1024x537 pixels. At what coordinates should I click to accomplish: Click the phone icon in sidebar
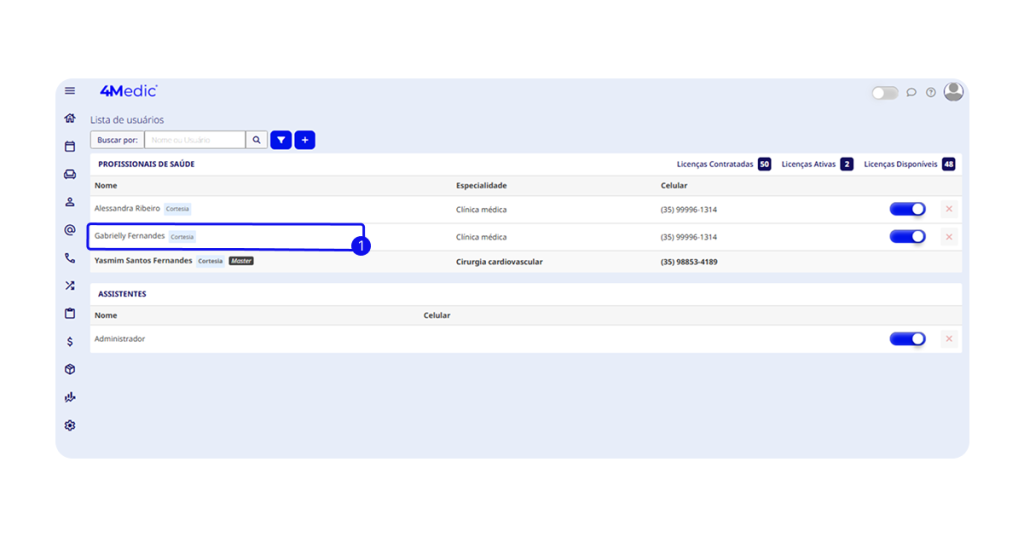point(70,258)
